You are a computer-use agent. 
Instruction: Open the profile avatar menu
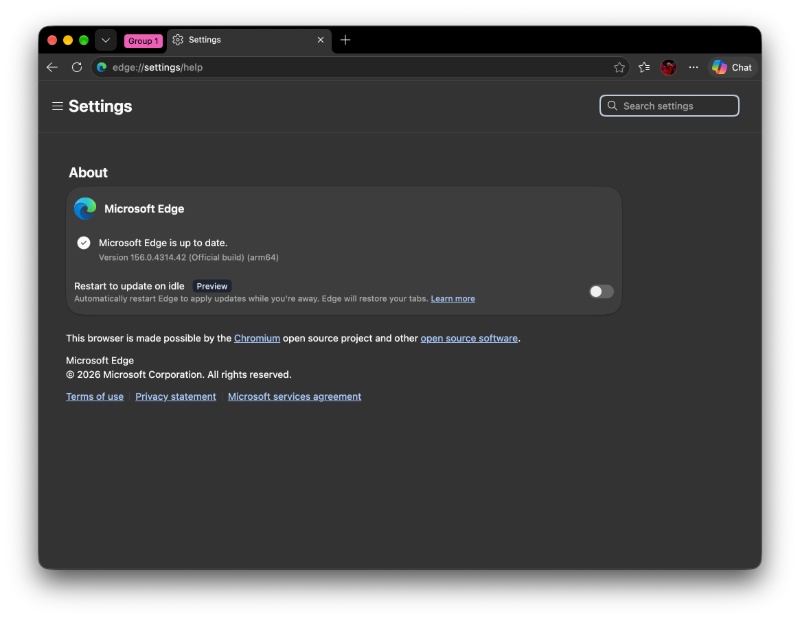point(668,67)
